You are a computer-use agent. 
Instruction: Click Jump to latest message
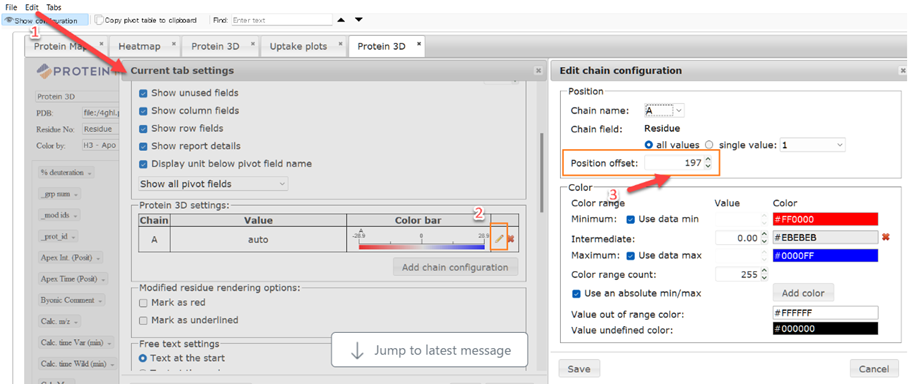click(429, 351)
